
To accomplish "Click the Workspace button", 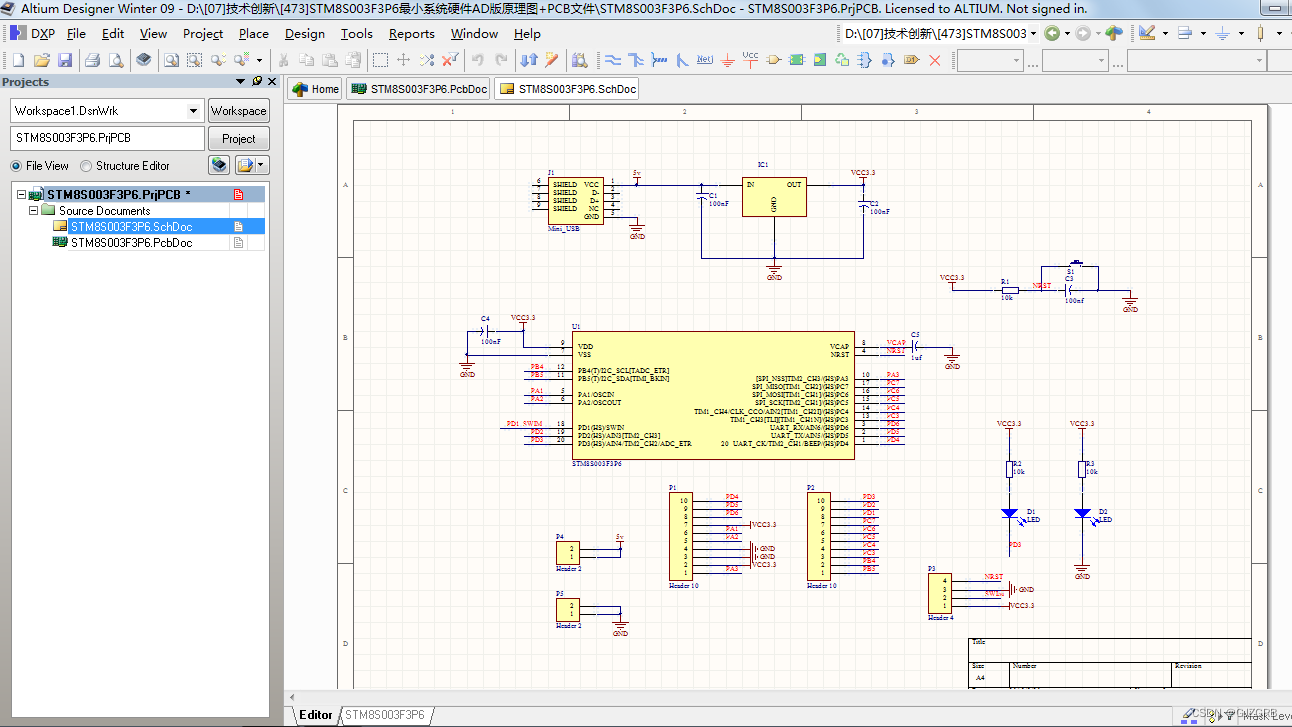I will (238, 110).
